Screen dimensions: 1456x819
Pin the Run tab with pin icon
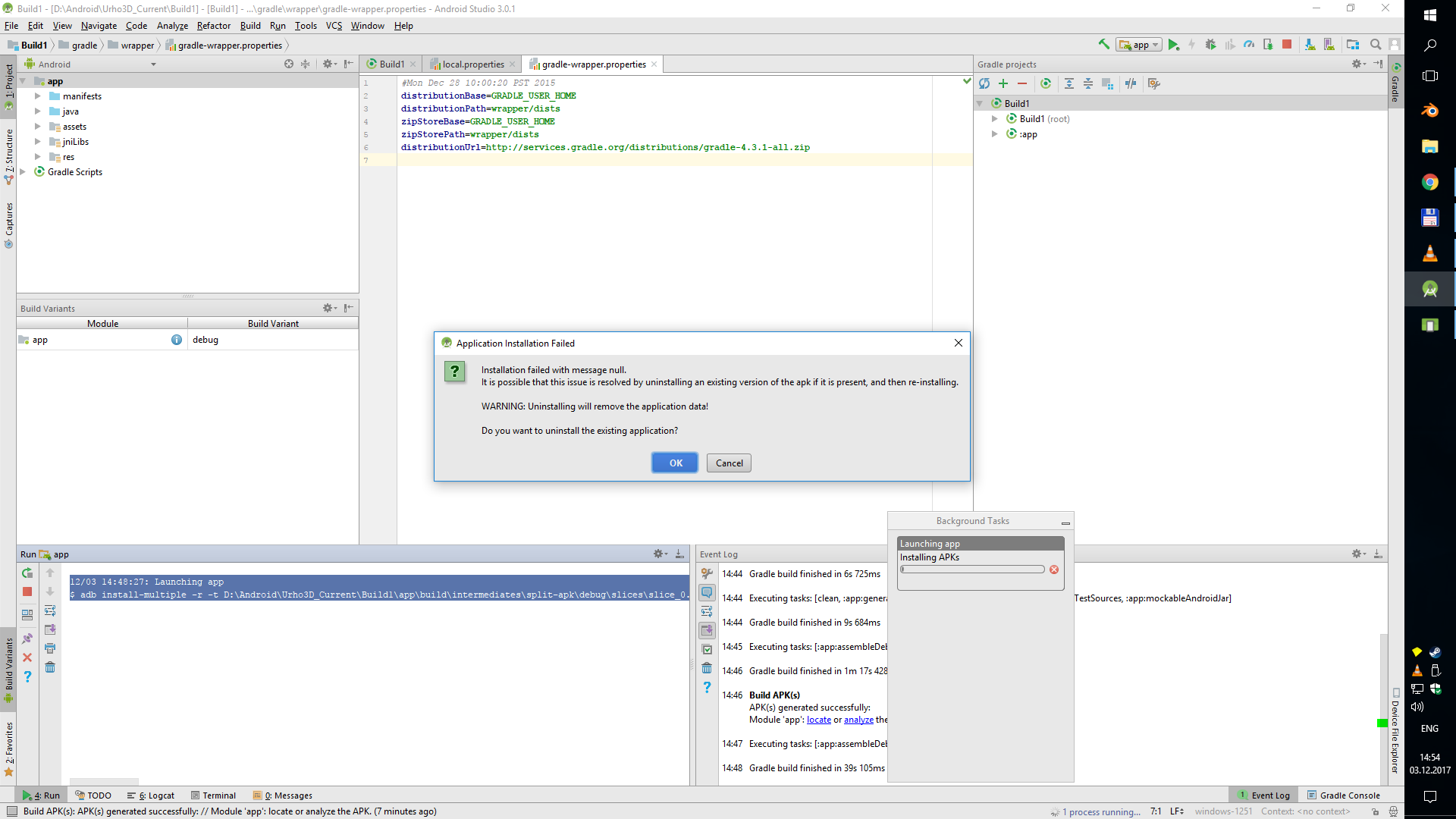tap(27, 639)
